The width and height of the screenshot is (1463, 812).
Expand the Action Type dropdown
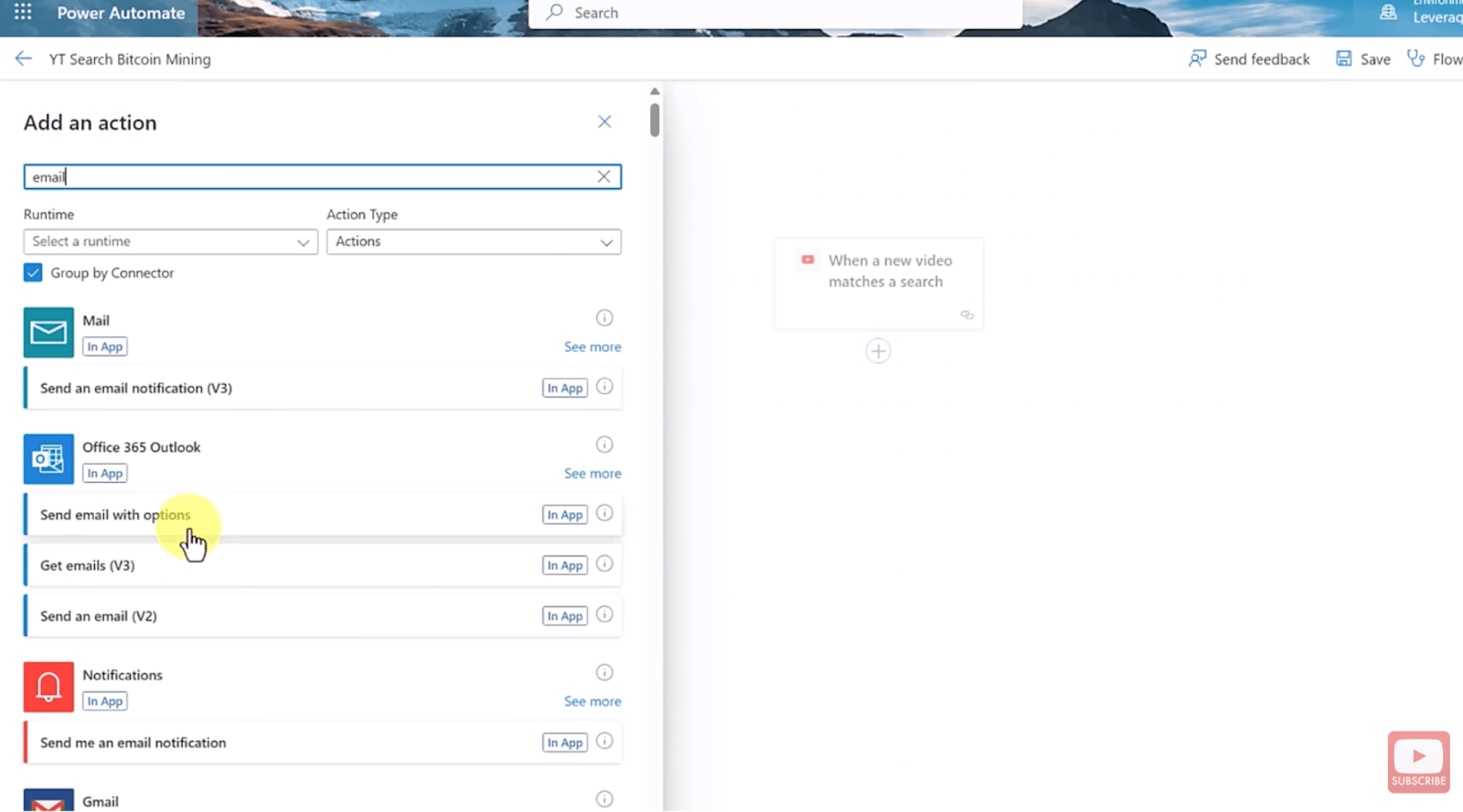tap(474, 241)
